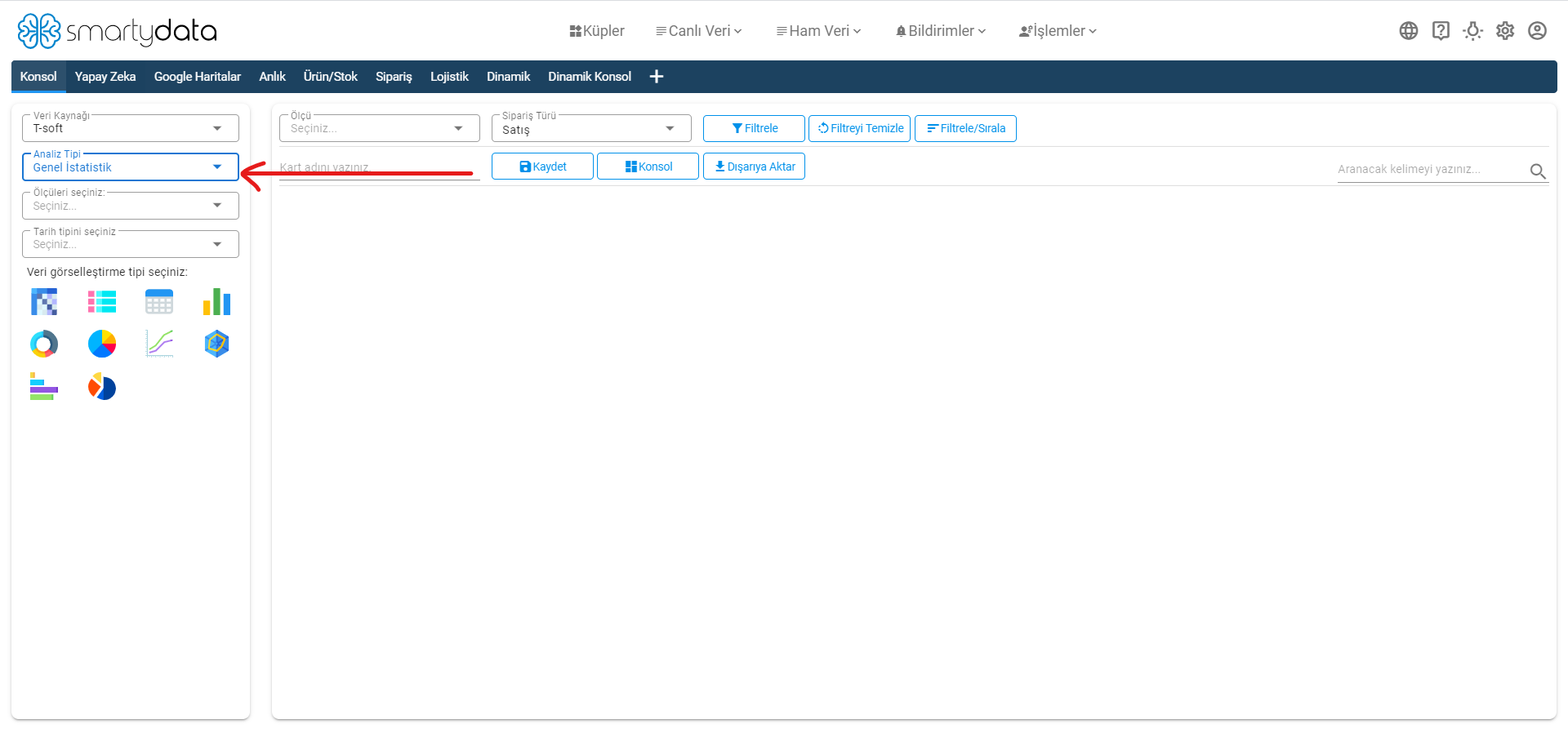Click the search magnifier icon
Image resolution: width=1568 pixels, height=751 pixels.
tap(1538, 171)
